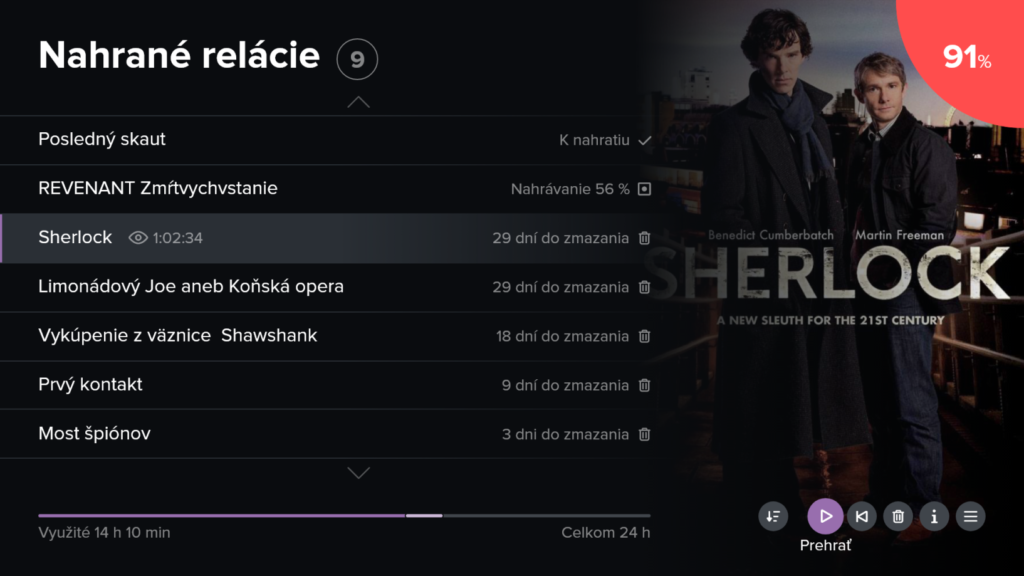Stop the REVENANT recording via stop icon

click(644, 189)
